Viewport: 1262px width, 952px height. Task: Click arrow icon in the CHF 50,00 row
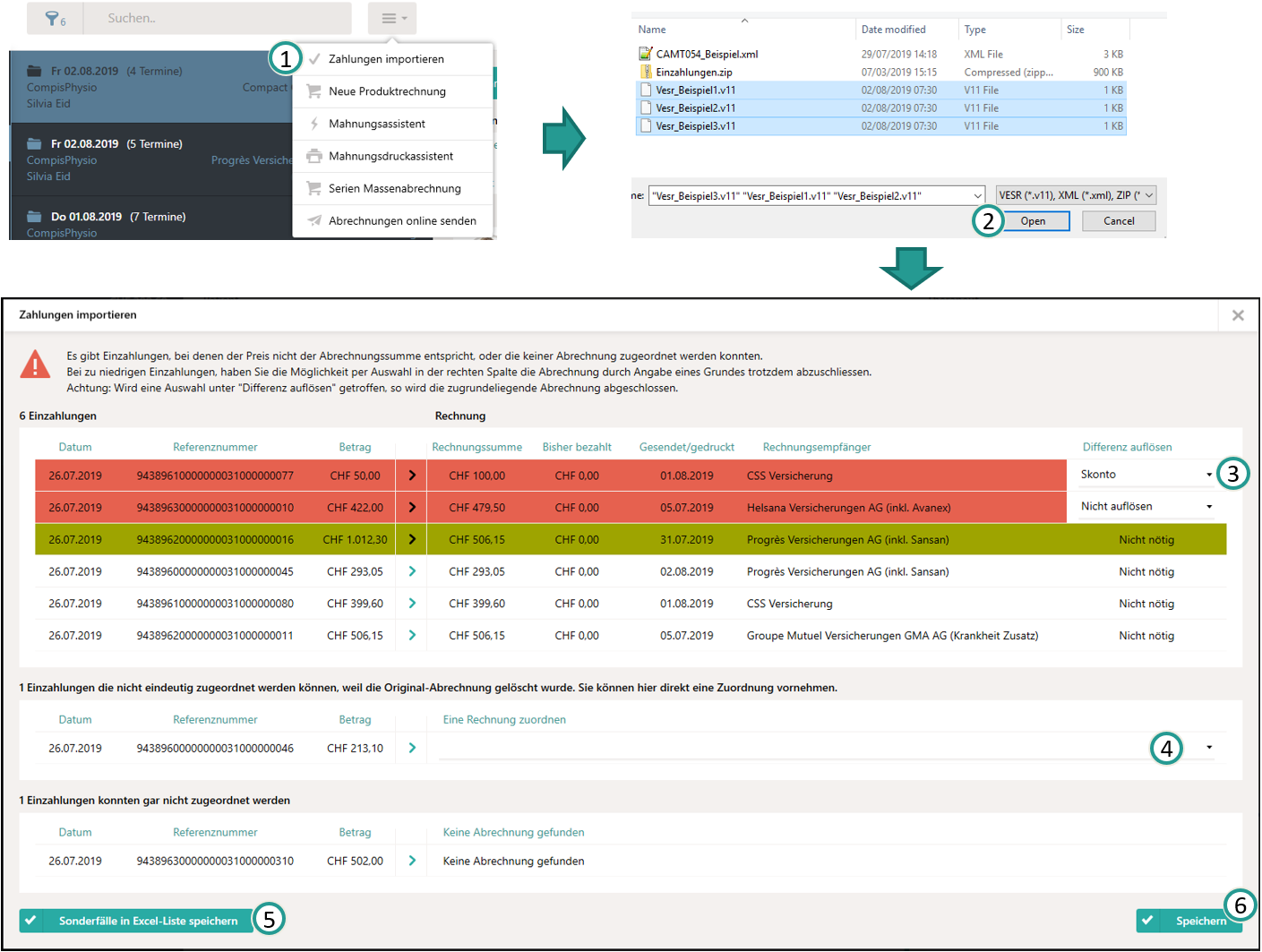point(412,476)
